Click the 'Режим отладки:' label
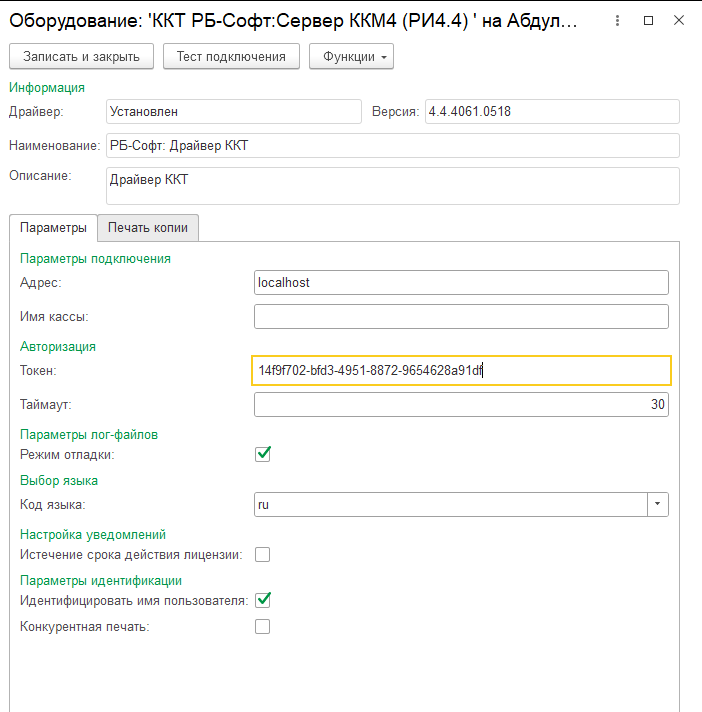702x712 pixels. coord(67,455)
